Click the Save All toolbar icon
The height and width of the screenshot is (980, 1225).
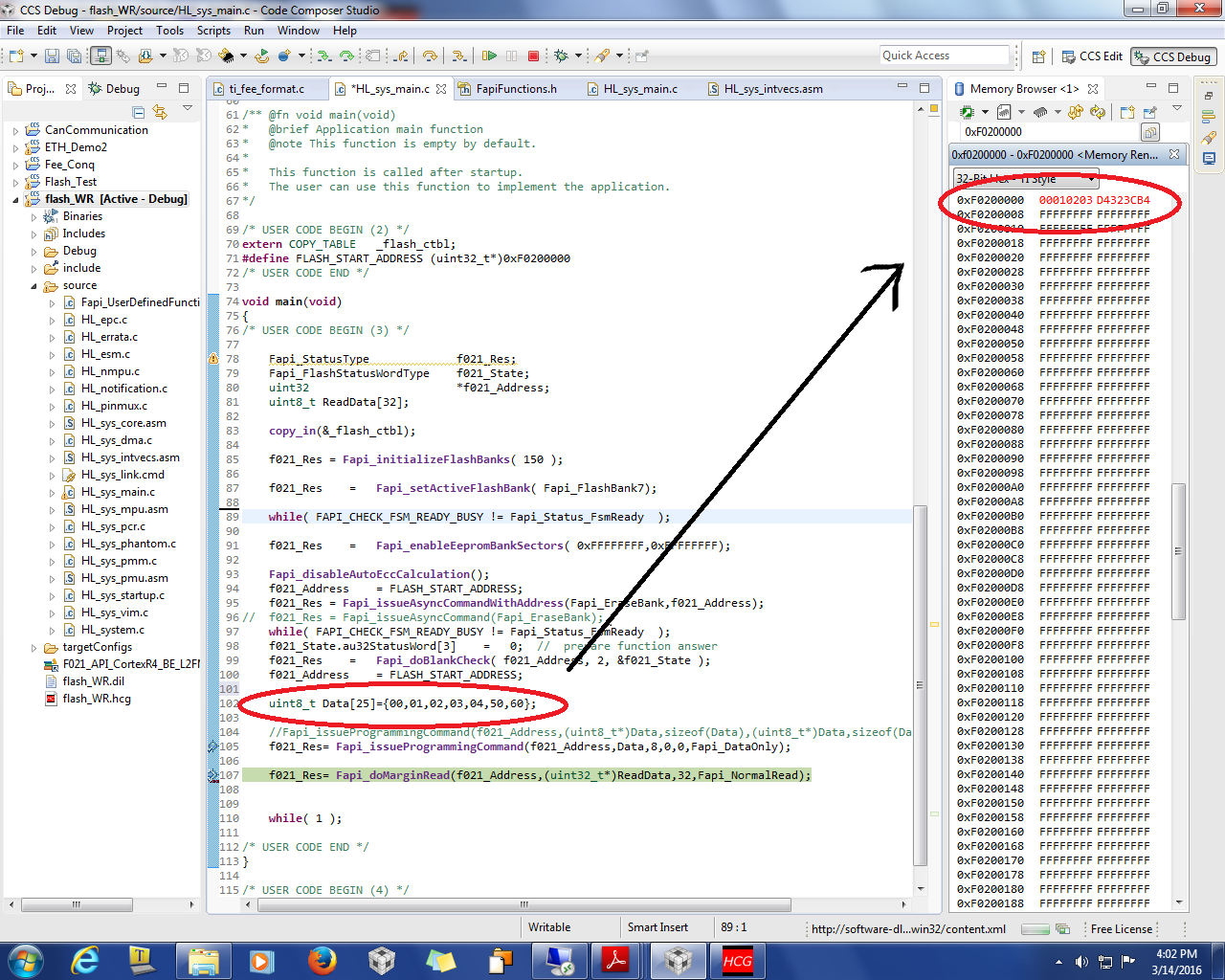74,56
